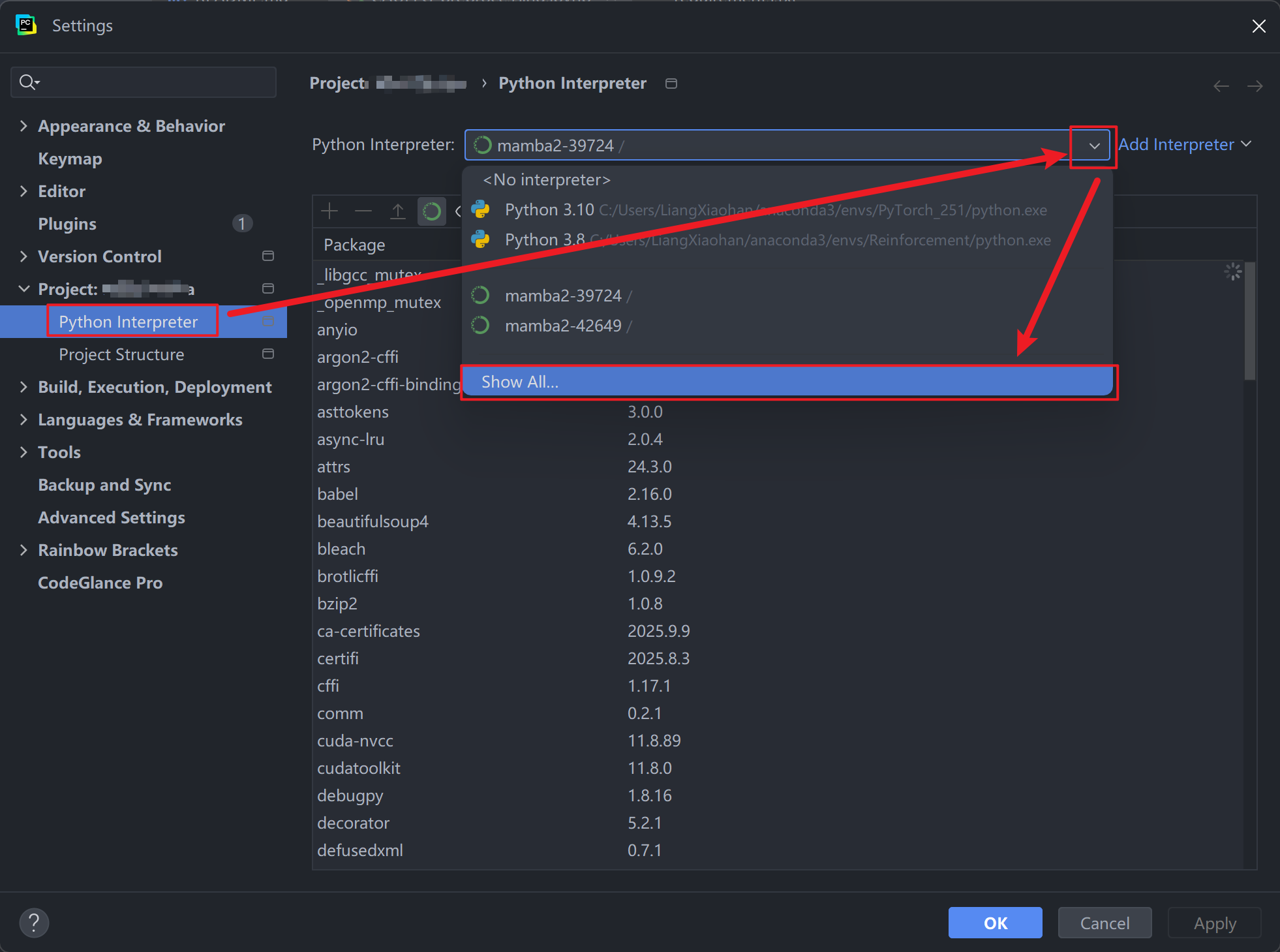Open Backup and Sync settings
This screenshot has height=952, width=1280.
[104, 485]
